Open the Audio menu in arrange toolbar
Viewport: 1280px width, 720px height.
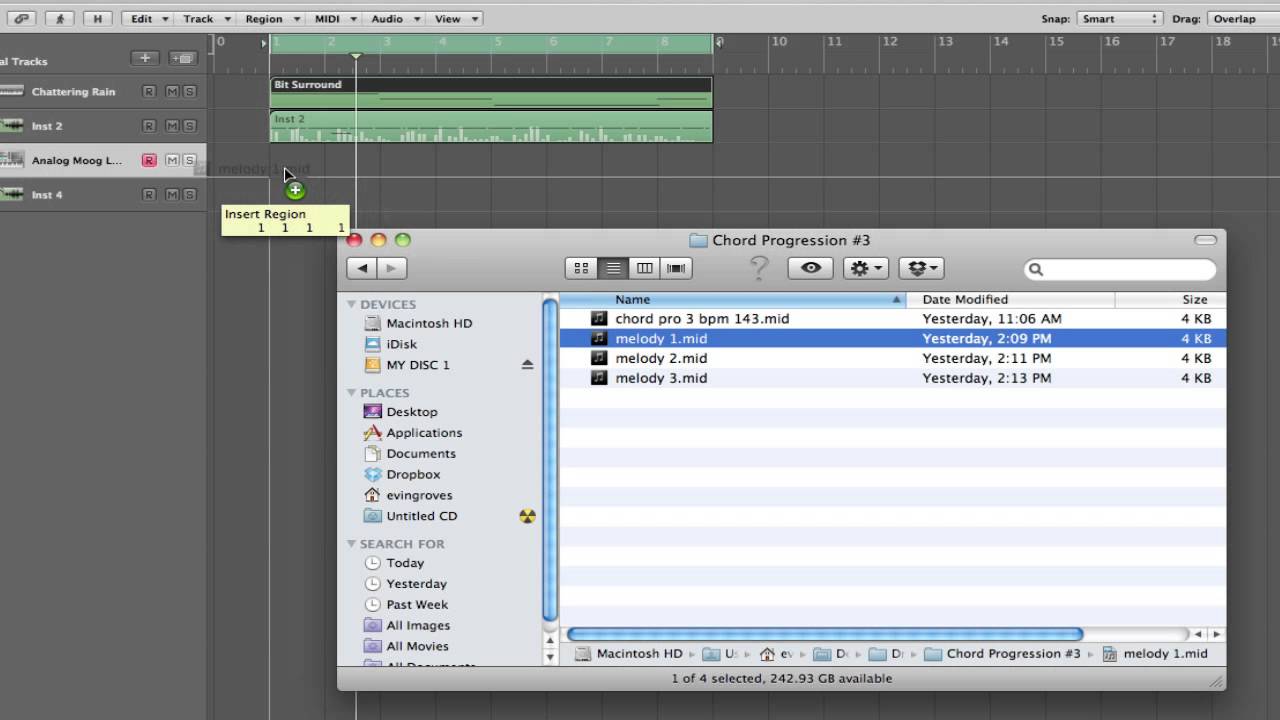pos(394,18)
